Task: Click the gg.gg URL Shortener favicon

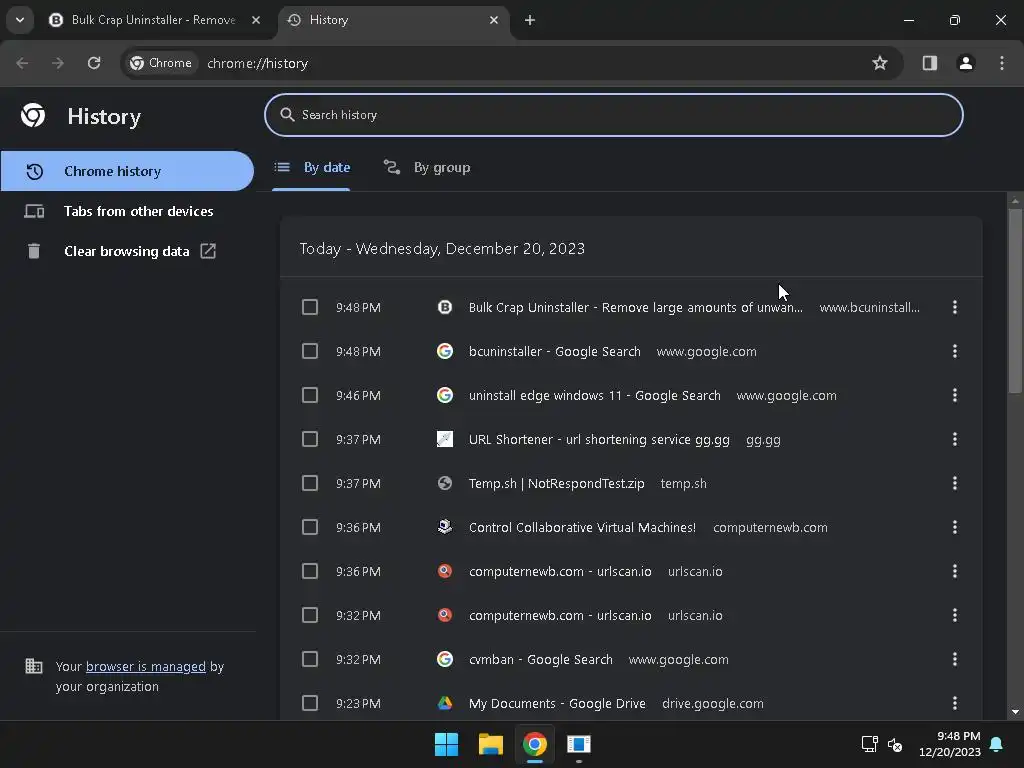Action: 445,439
